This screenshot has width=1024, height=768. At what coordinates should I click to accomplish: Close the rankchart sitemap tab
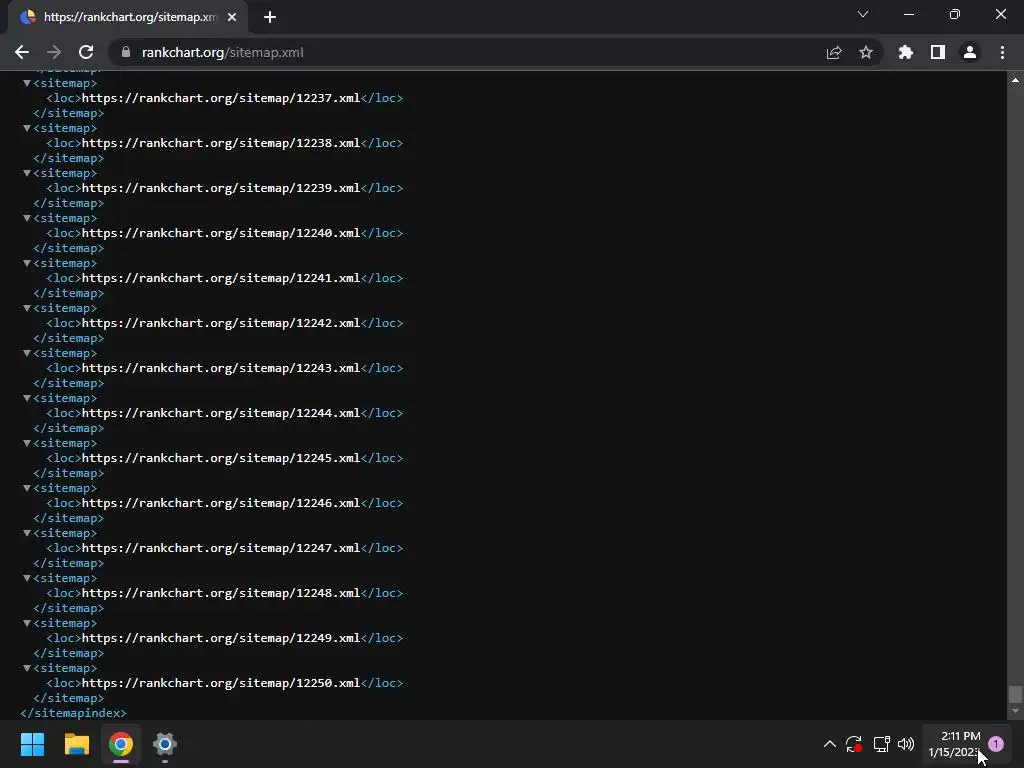coord(232,18)
